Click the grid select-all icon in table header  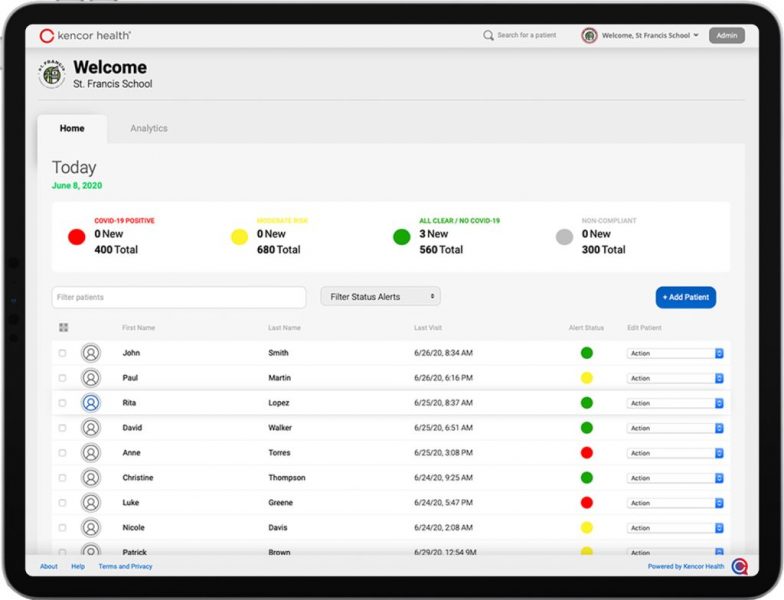(63, 328)
